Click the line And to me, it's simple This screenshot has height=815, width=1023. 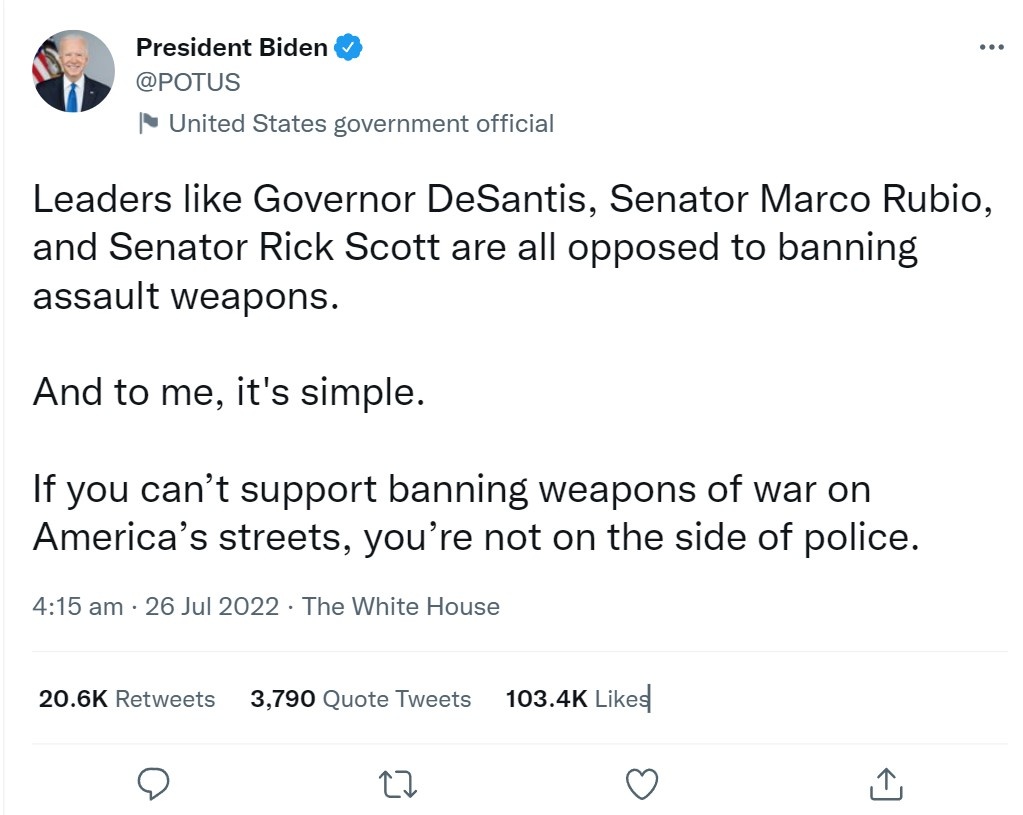229,391
